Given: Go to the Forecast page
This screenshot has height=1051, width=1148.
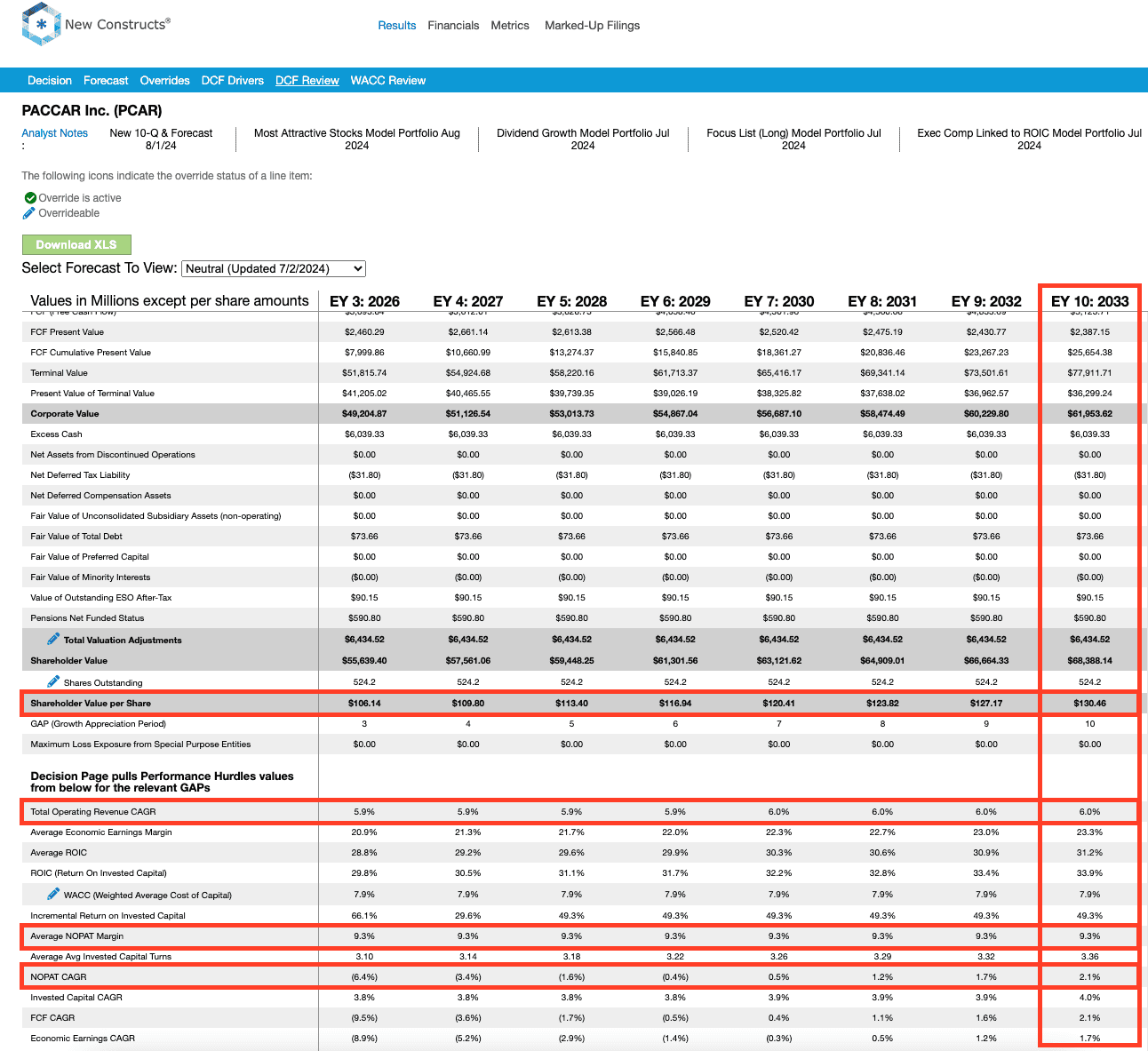Looking at the screenshot, I should 106,80.
